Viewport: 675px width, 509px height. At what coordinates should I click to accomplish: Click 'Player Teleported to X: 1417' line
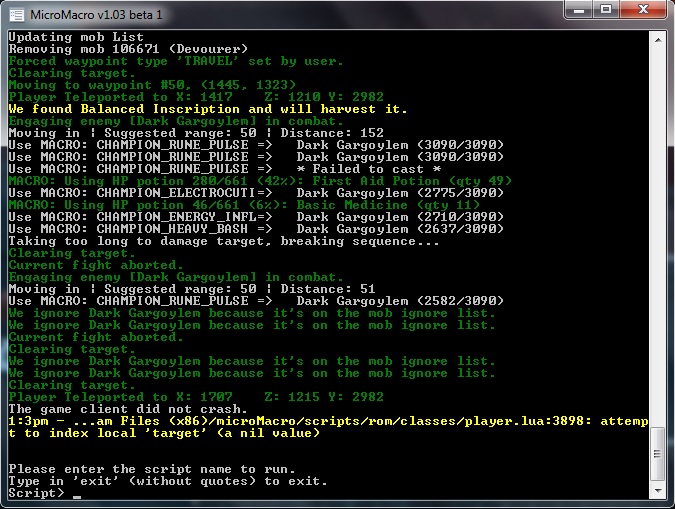[x=196, y=97]
